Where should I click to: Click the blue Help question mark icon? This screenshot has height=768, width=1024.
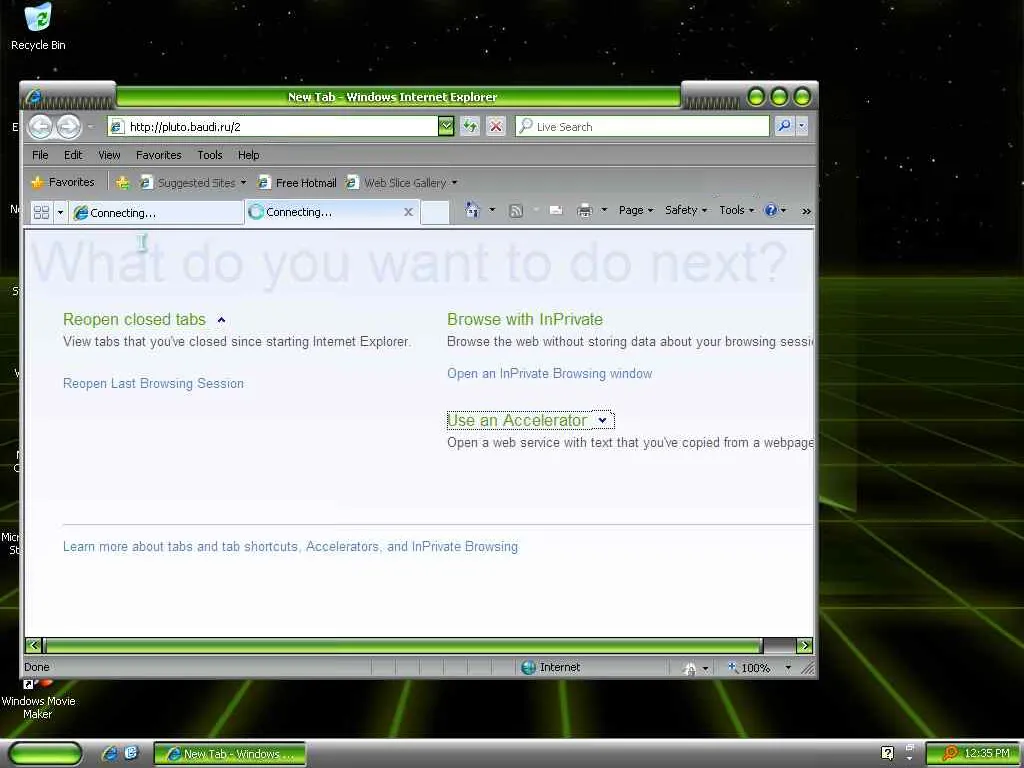771,210
